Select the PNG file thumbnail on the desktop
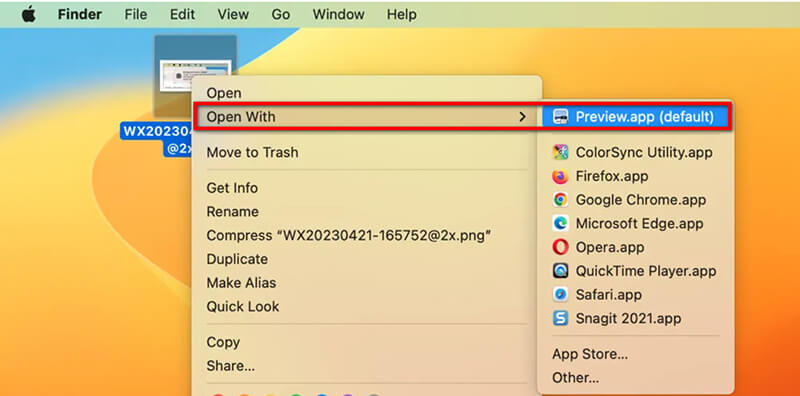The image size is (800, 396). pos(195,76)
